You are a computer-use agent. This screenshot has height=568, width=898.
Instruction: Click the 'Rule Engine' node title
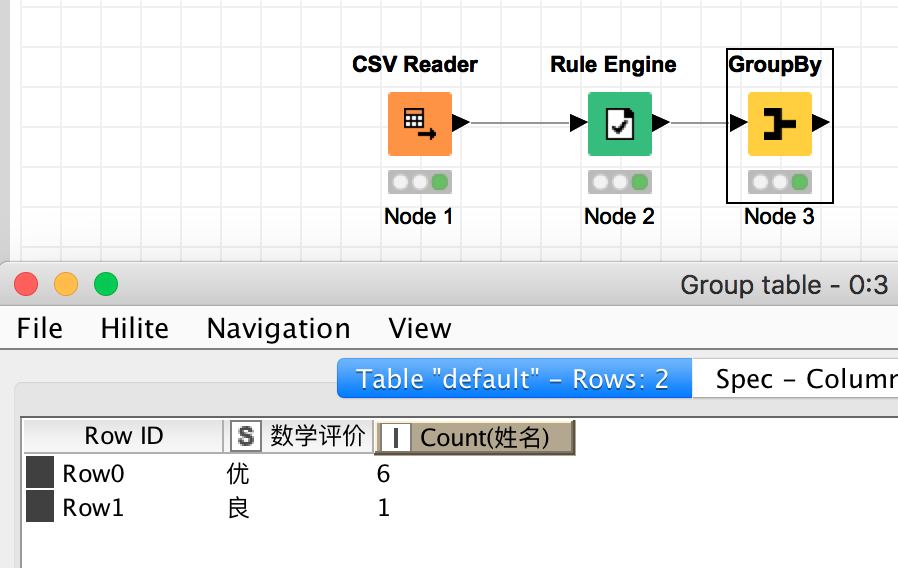pyautogui.click(x=613, y=65)
